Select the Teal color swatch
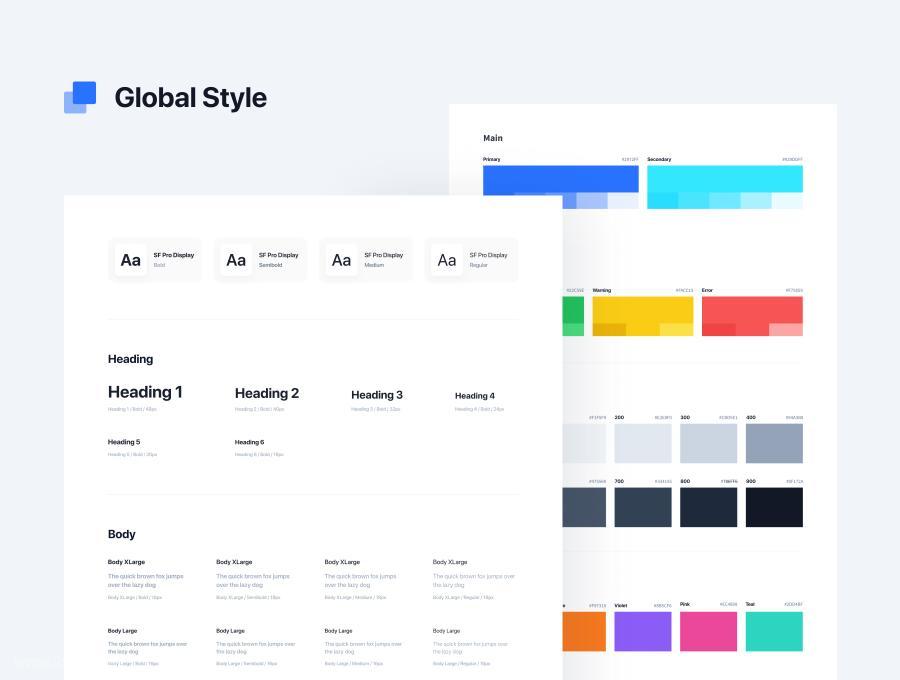 point(774,631)
